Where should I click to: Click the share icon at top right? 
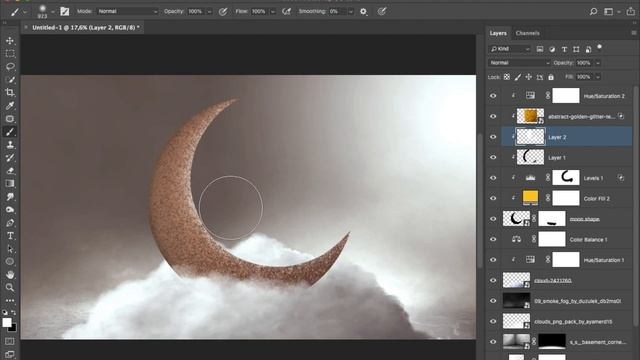coord(631,11)
